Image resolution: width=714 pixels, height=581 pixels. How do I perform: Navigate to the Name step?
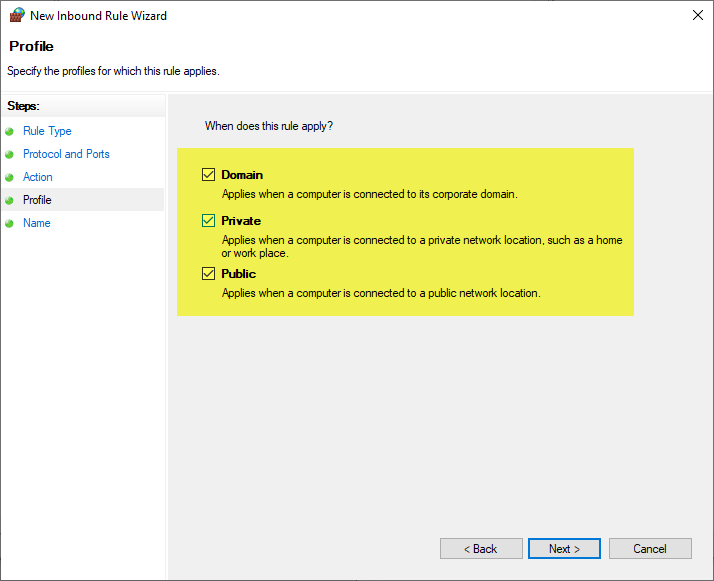37,223
